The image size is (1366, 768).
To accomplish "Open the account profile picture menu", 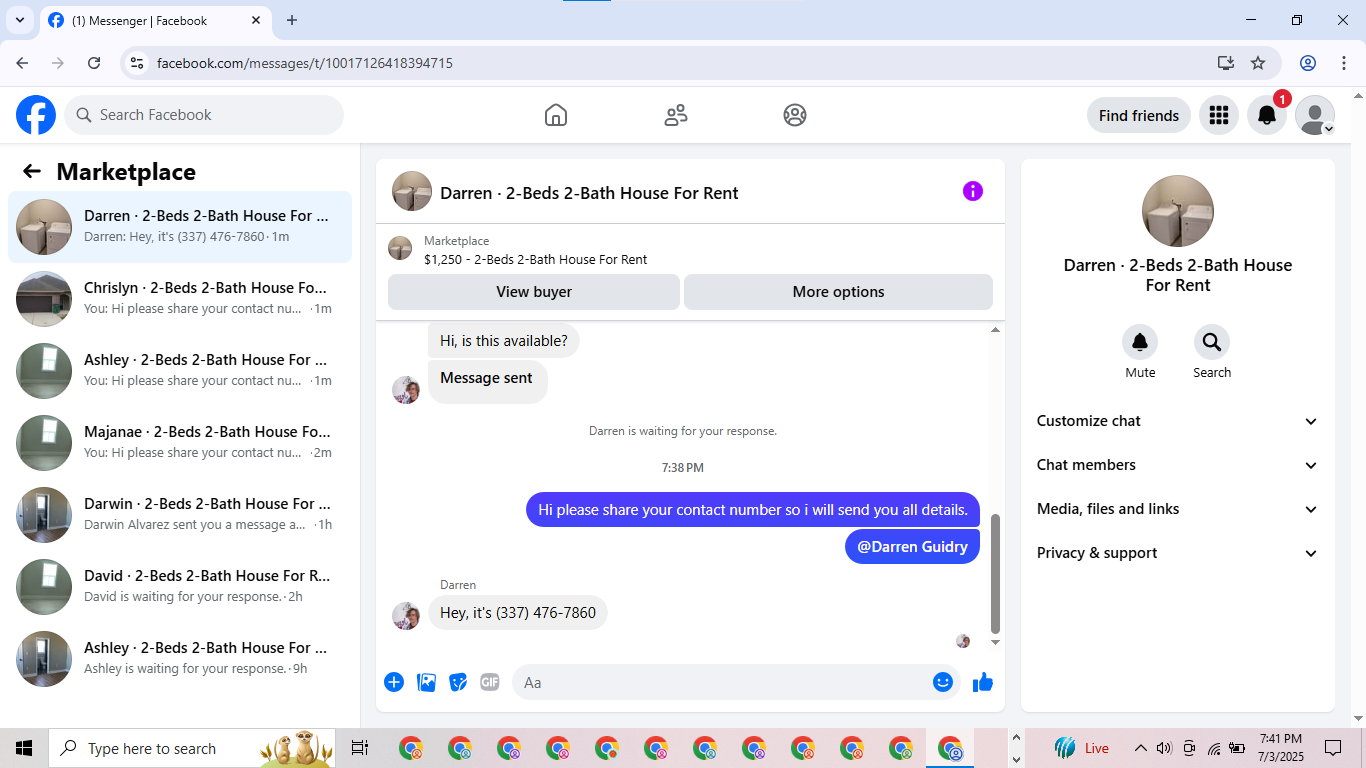I will point(1315,115).
